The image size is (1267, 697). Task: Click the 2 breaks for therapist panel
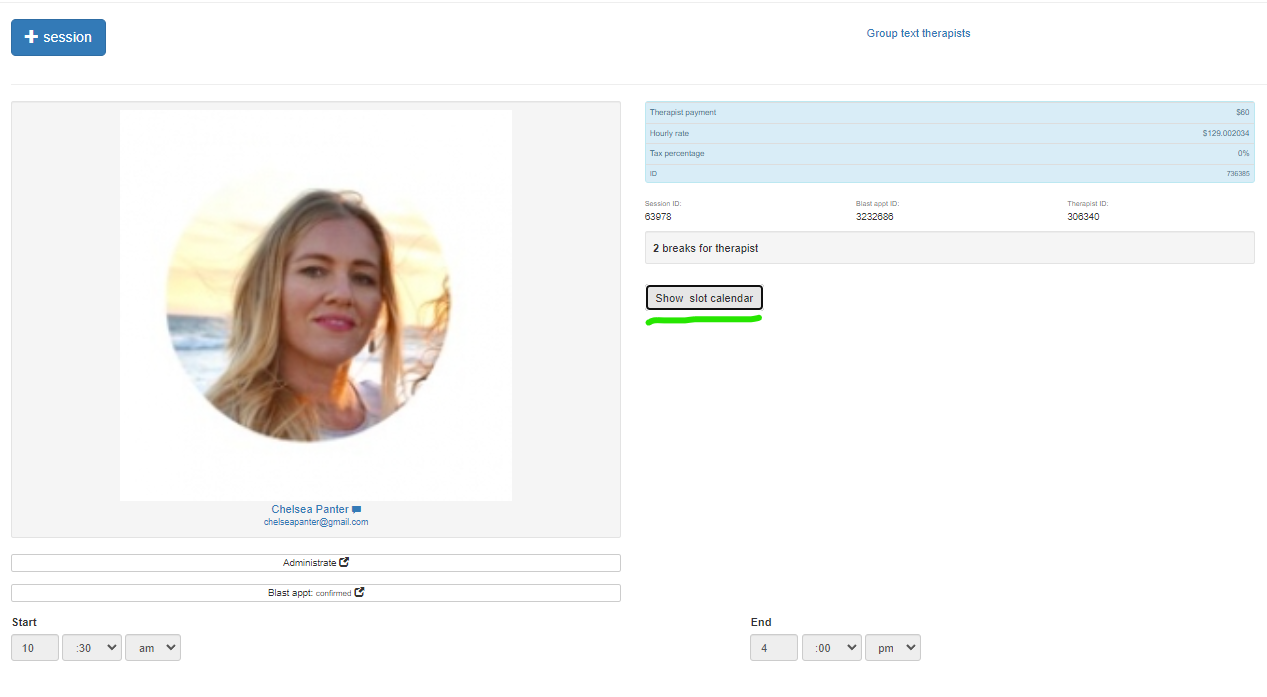tap(949, 248)
